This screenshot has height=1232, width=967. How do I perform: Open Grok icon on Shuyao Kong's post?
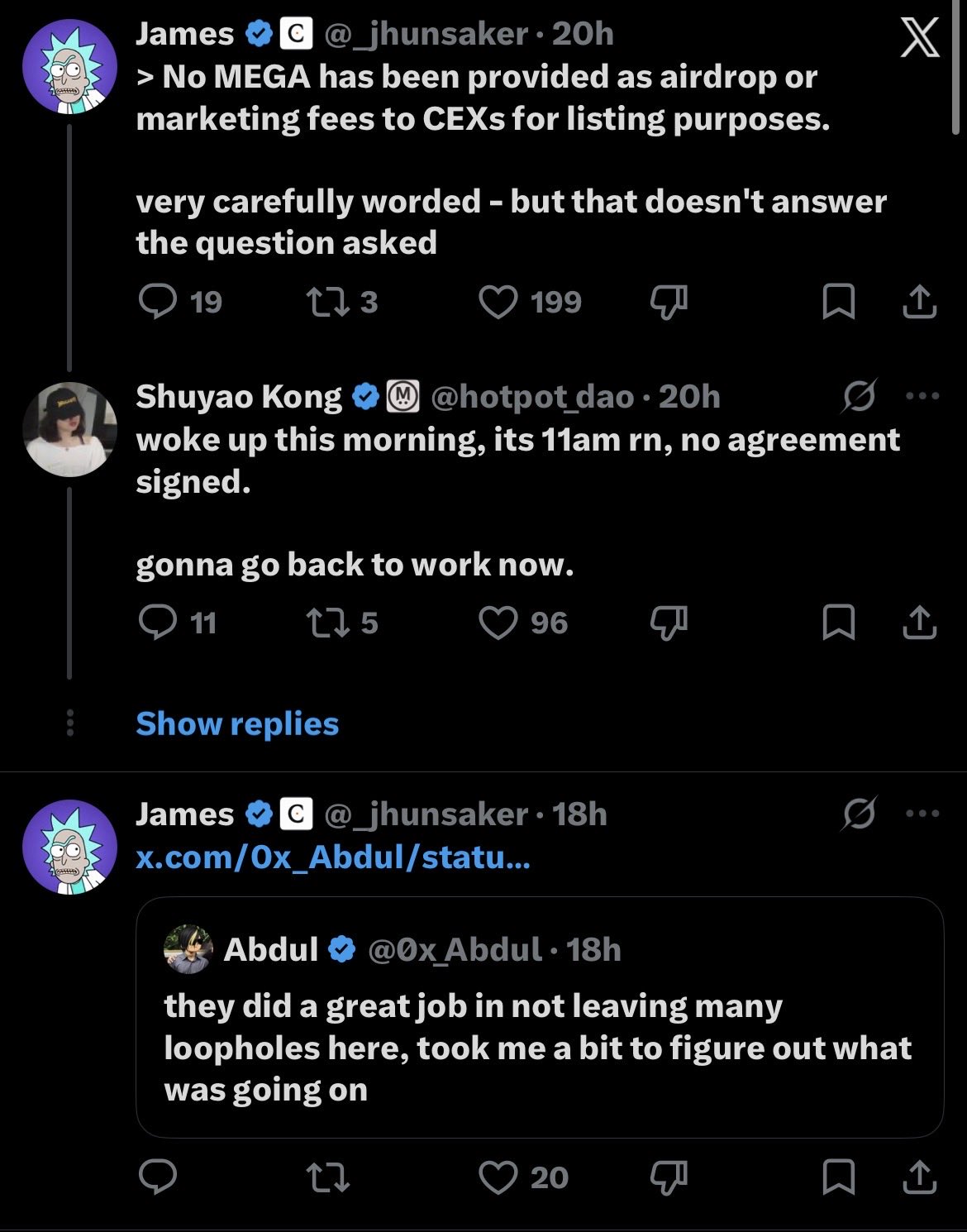[859, 397]
